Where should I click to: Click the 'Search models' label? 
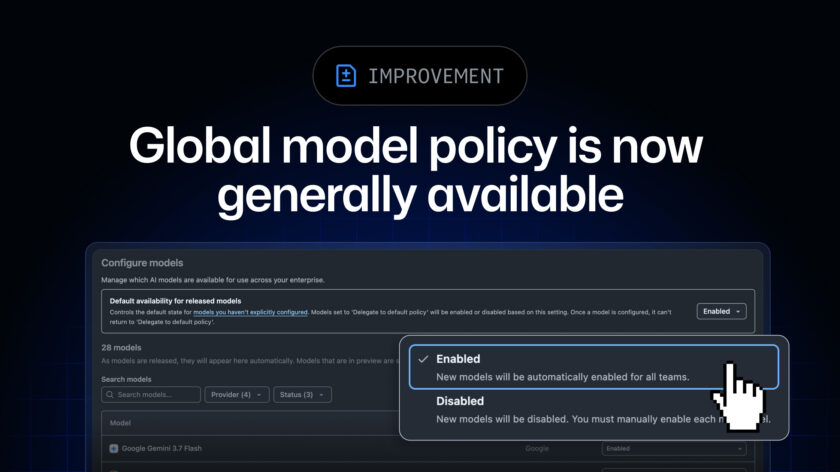(x=126, y=379)
